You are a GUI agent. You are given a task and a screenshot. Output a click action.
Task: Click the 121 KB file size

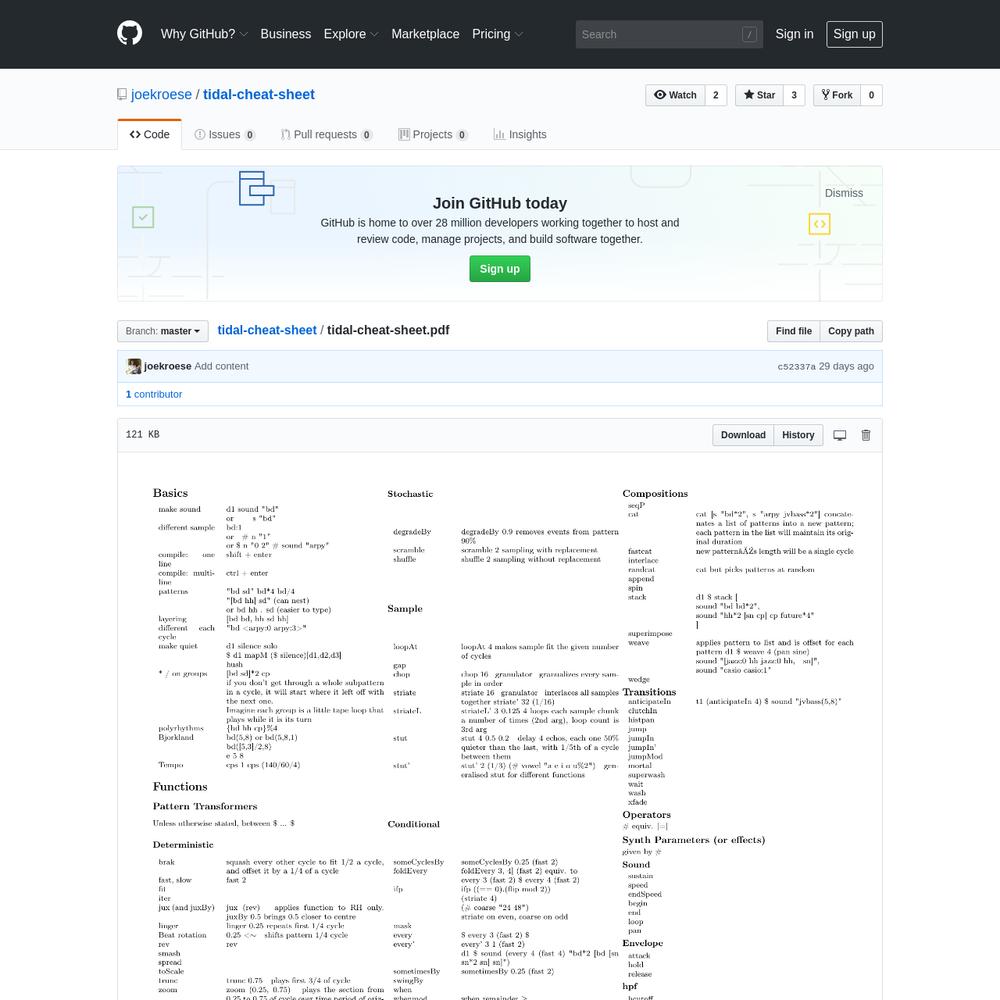coord(142,434)
